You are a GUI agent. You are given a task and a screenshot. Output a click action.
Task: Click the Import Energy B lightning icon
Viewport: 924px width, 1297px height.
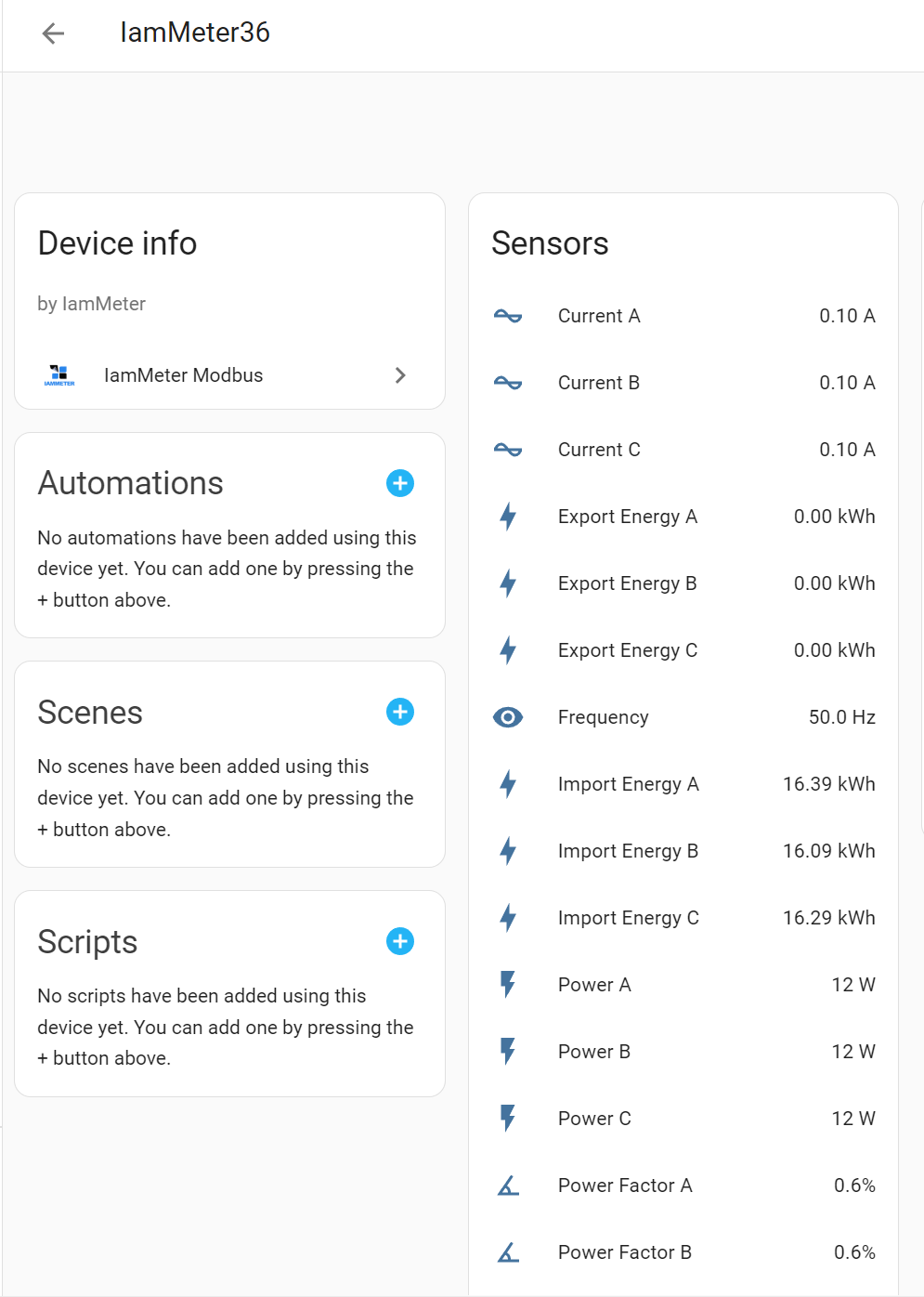[508, 851]
